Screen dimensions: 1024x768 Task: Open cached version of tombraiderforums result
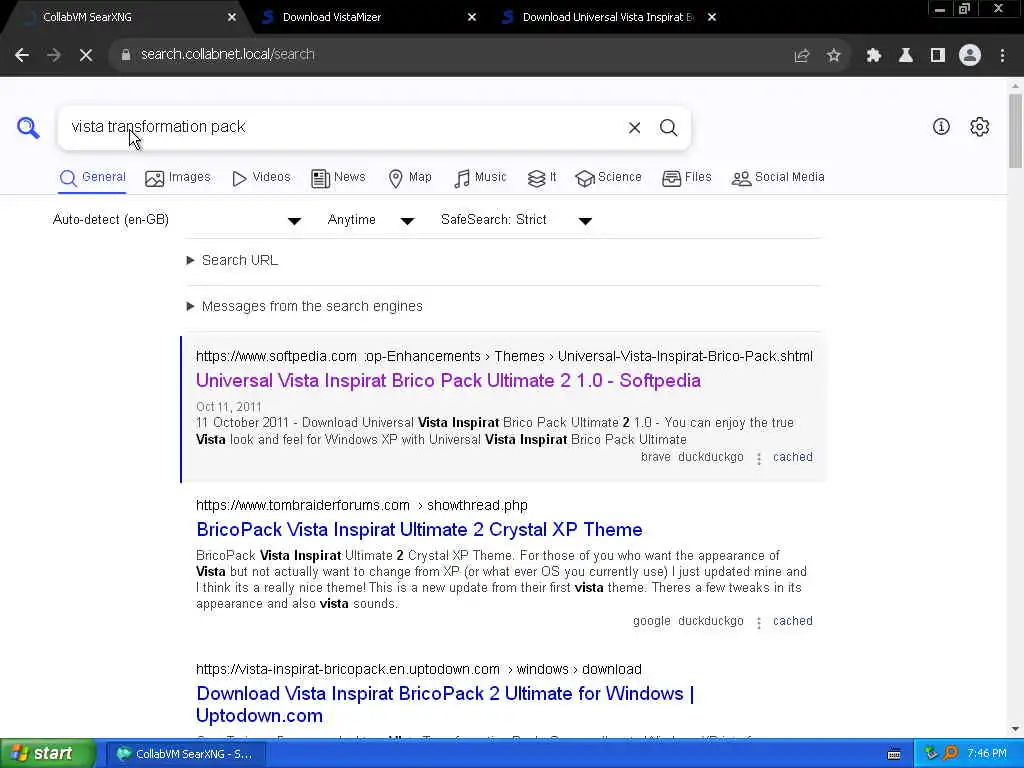pyautogui.click(x=793, y=621)
